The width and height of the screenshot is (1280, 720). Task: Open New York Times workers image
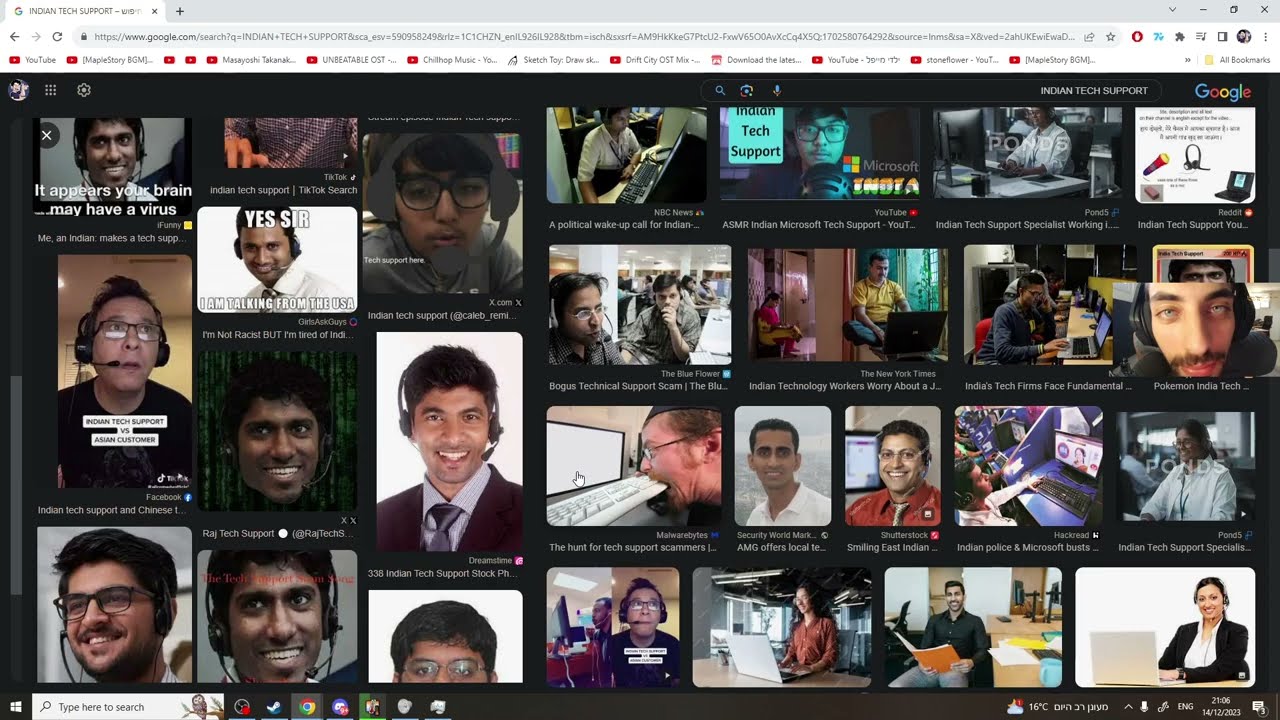tap(848, 305)
